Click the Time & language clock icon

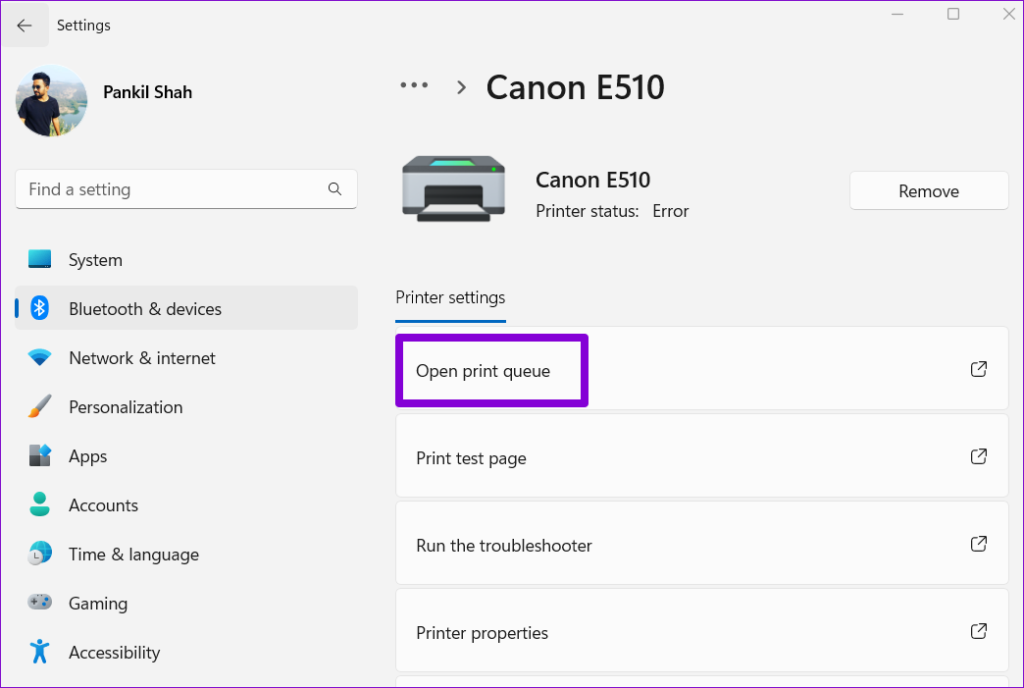point(39,554)
